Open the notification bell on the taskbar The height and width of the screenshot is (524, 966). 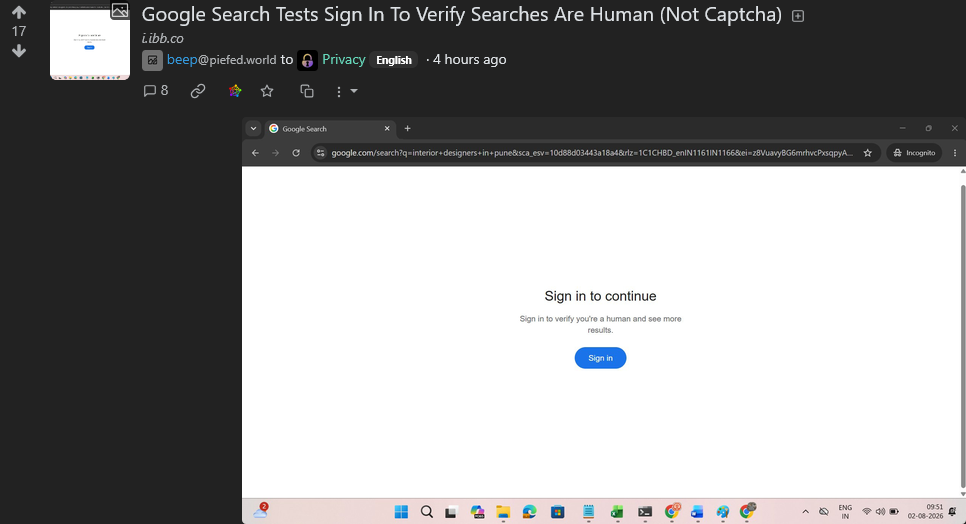952,512
